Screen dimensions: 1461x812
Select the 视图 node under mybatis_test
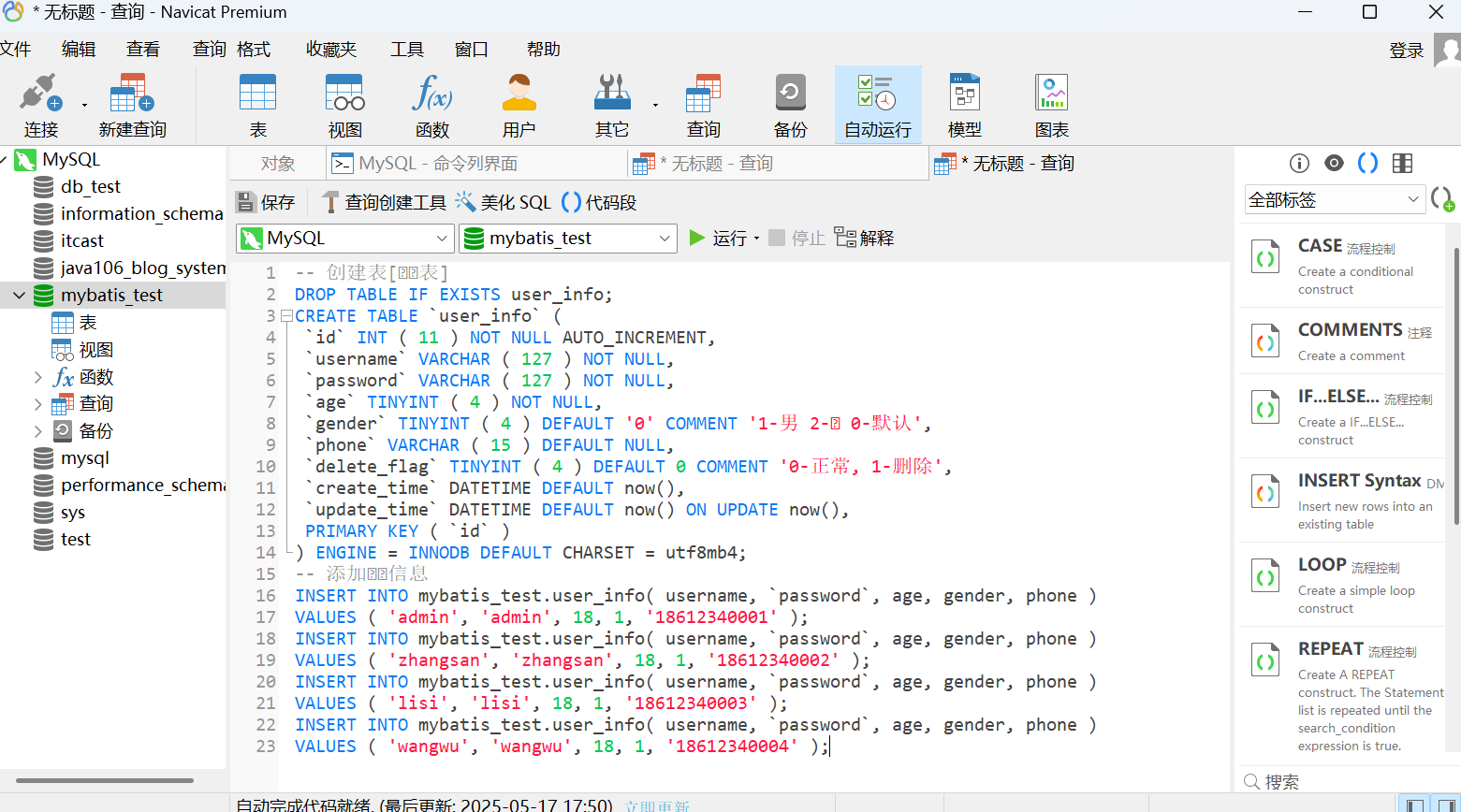(96, 350)
